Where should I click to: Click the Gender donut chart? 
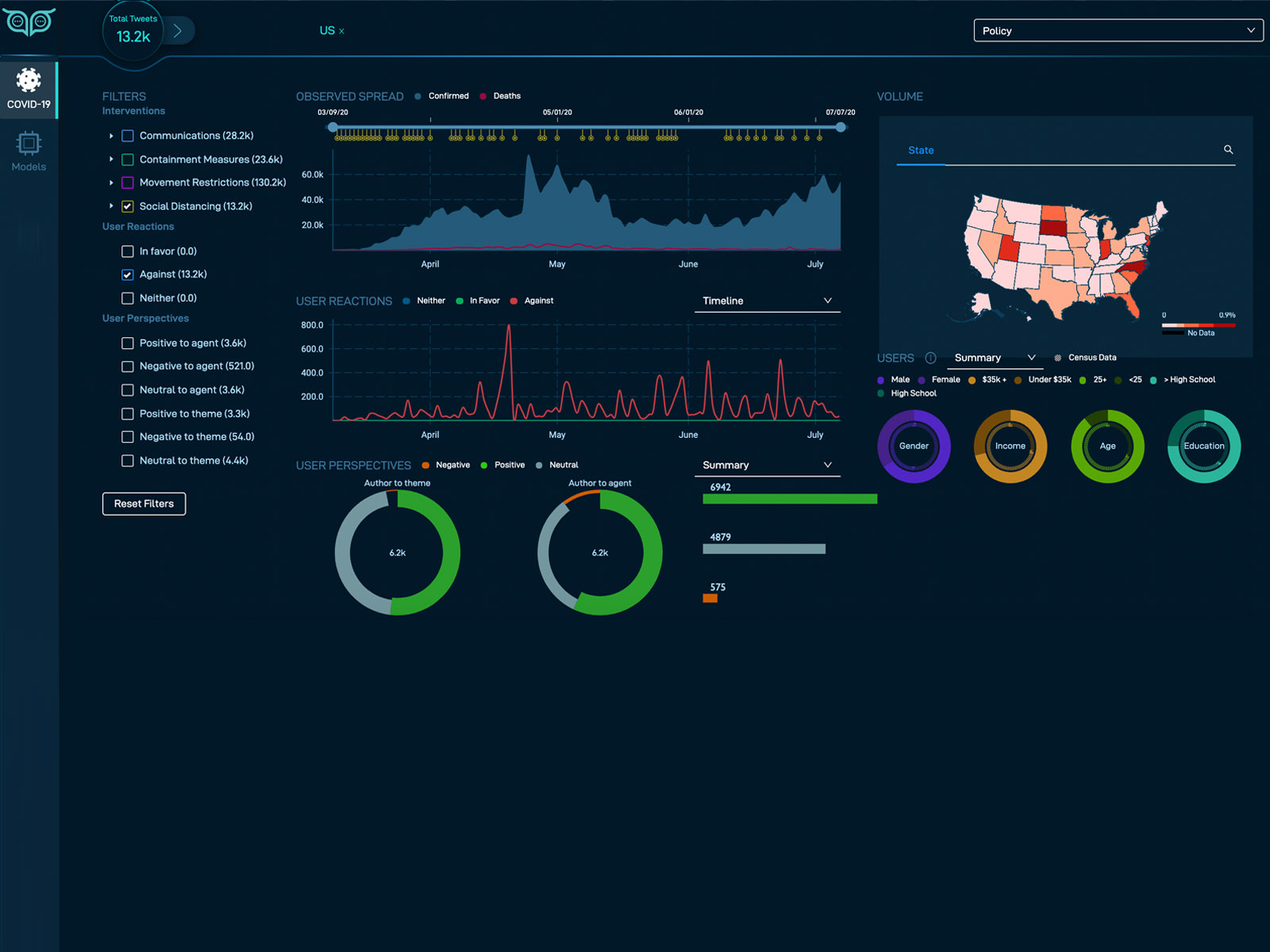click(x=914, y=446)
